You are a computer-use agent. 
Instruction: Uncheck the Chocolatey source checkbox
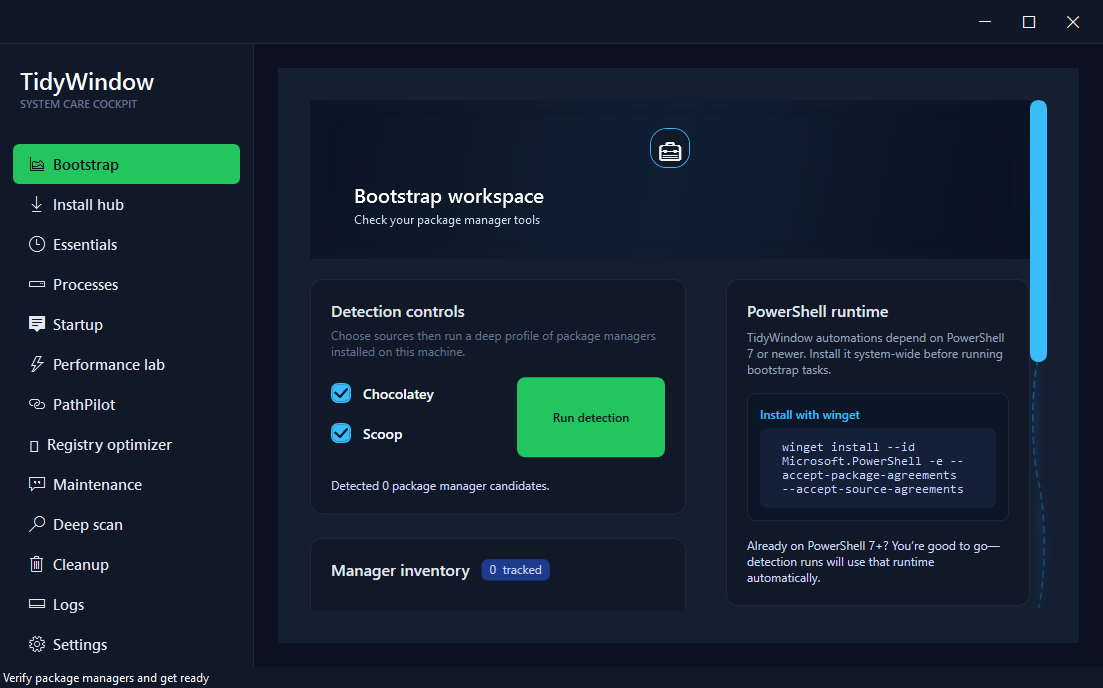tap(340, 393)
